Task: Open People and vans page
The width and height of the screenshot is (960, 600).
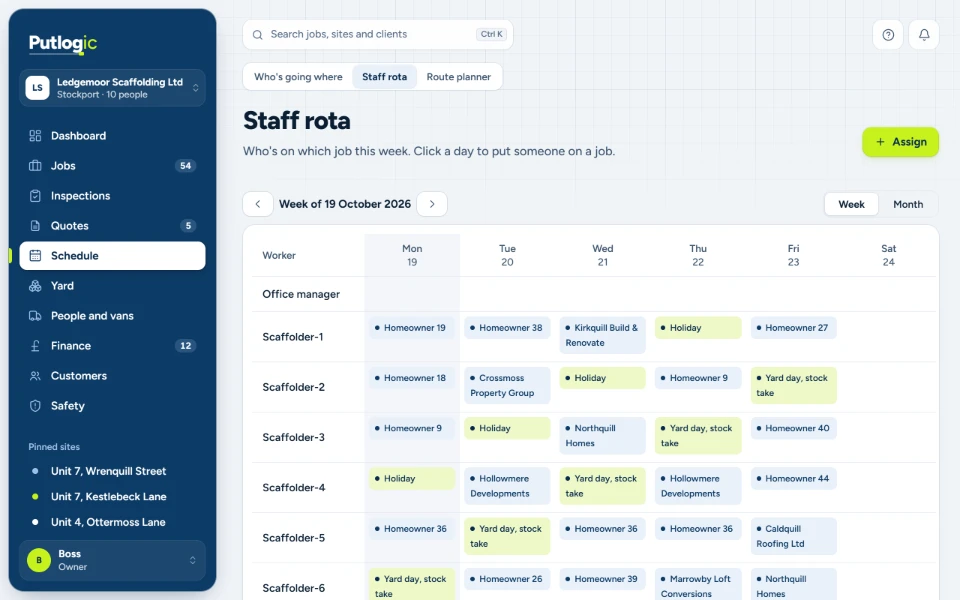Action: click(x=112, y=316)
